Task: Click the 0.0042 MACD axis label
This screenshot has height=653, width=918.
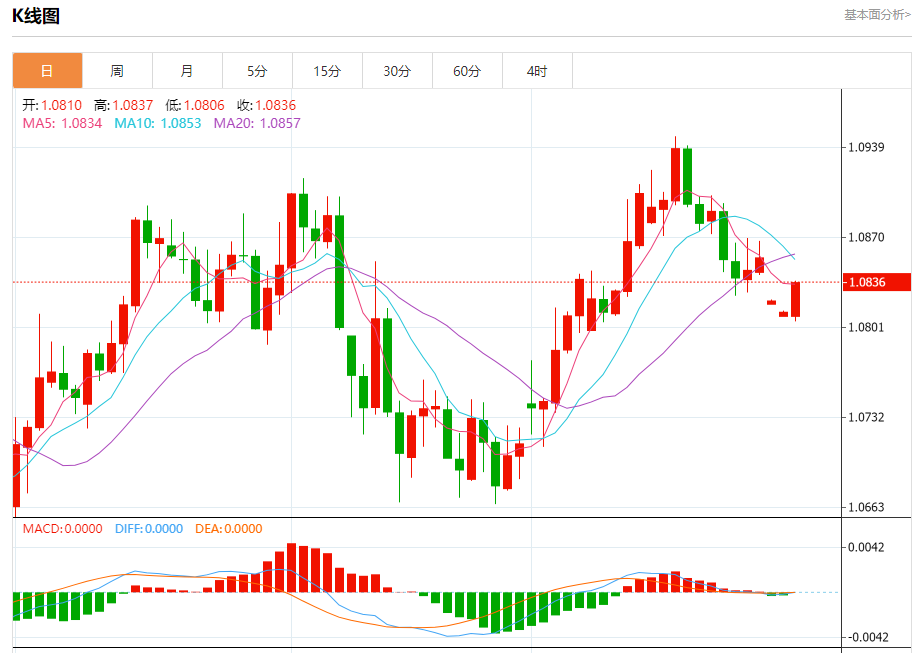Action: (x=866, y=548)
